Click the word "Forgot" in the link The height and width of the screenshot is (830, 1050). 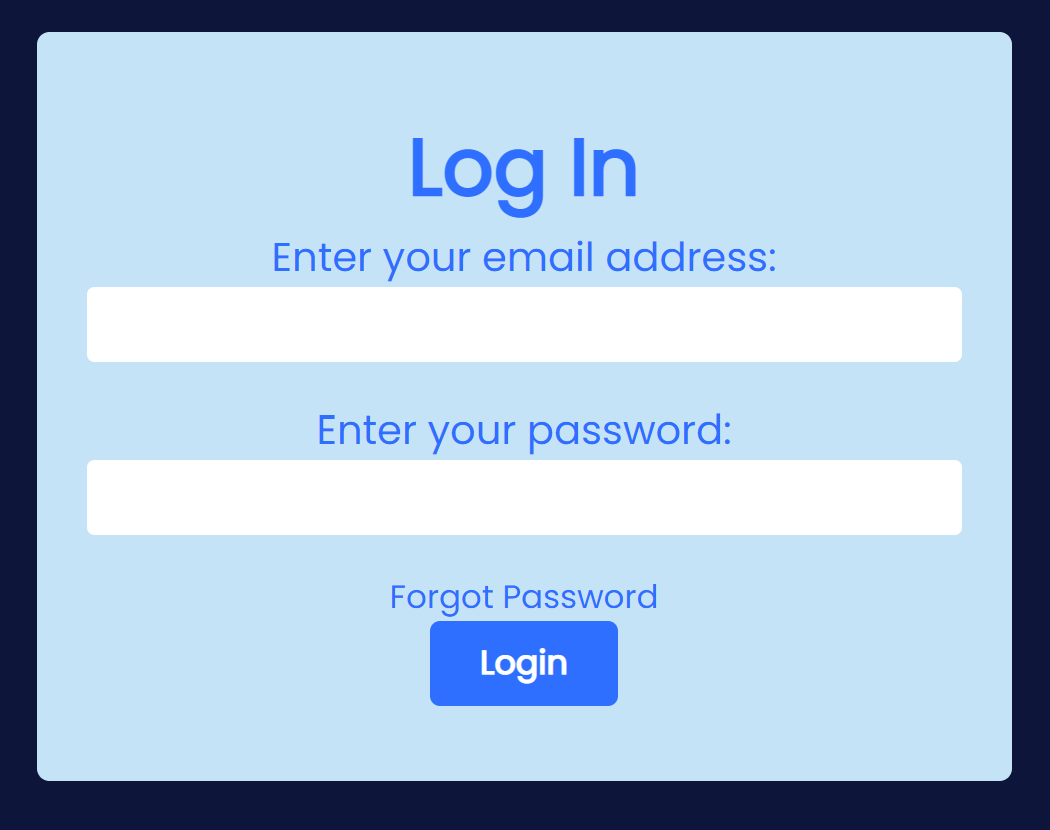click(x=442, y=598)
